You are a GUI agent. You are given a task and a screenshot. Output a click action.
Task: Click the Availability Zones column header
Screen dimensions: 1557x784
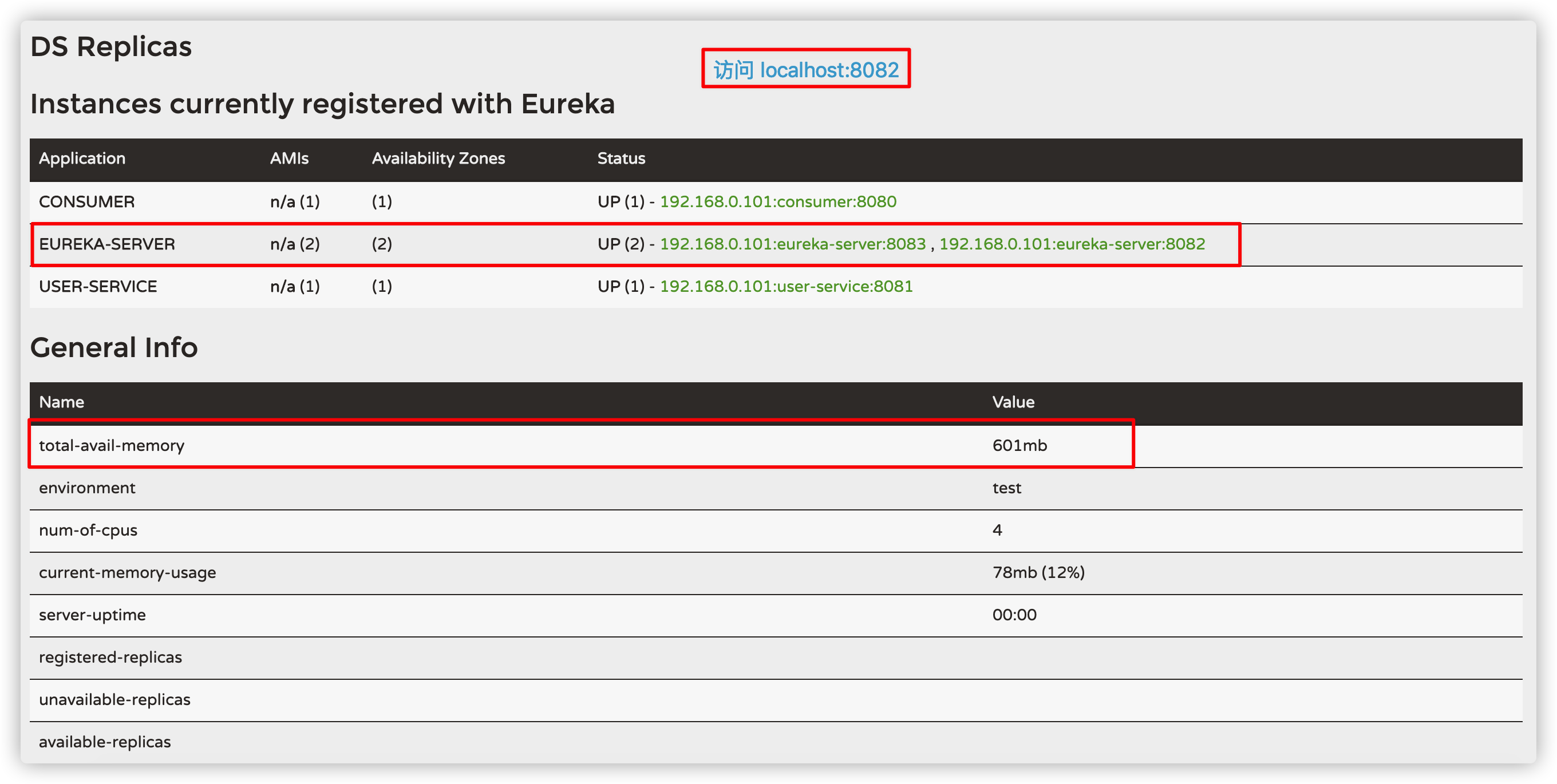coord(438,159)
